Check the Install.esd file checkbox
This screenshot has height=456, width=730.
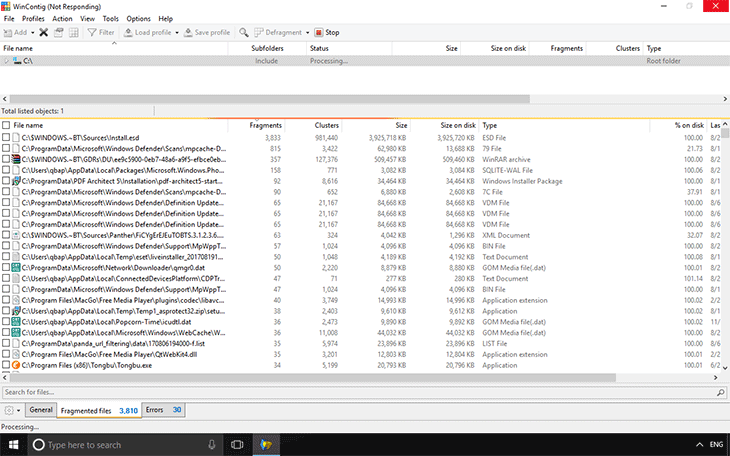tap(6, 137)
